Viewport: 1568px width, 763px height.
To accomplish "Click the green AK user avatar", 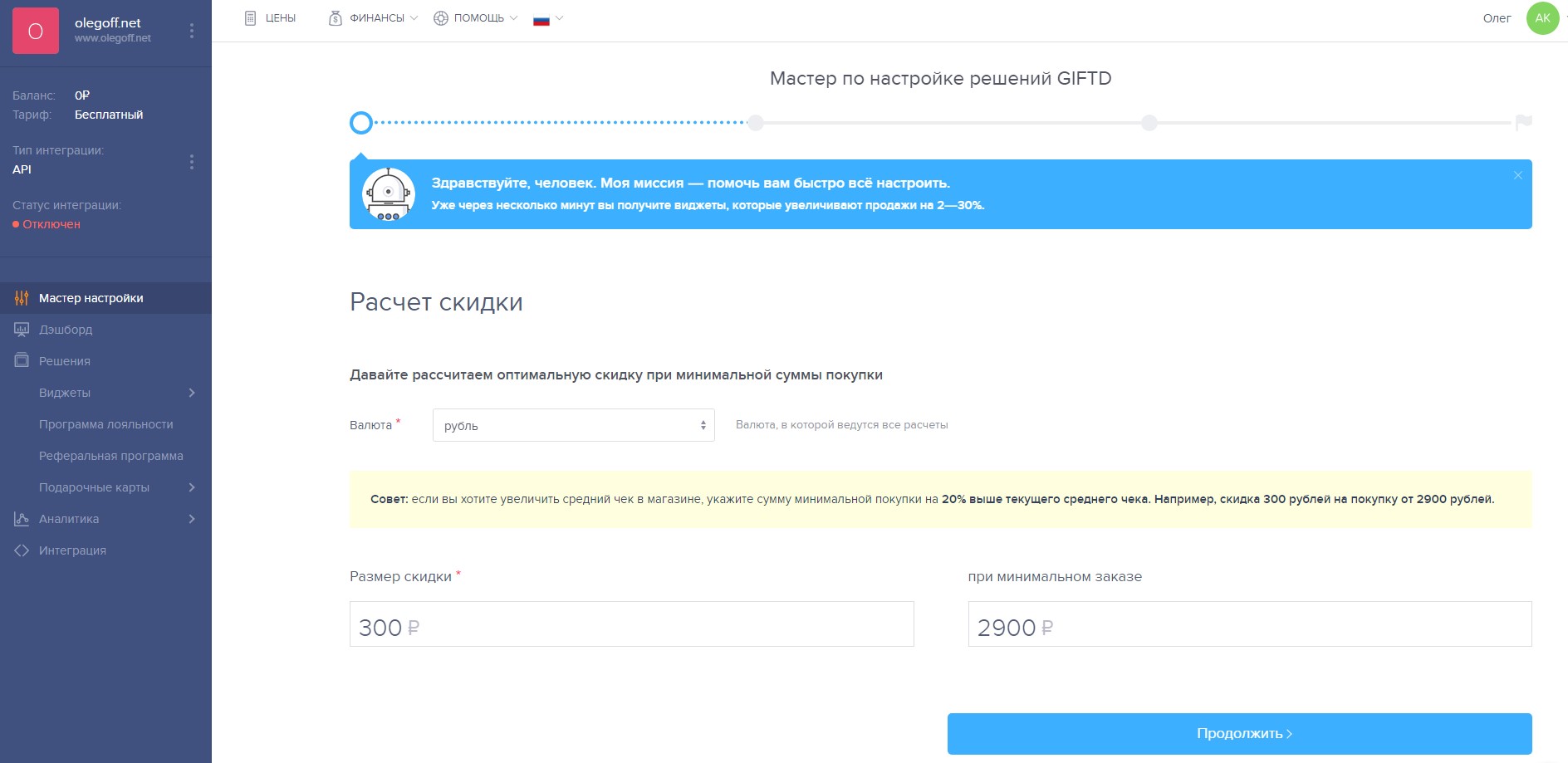I will pos(1542,18).
